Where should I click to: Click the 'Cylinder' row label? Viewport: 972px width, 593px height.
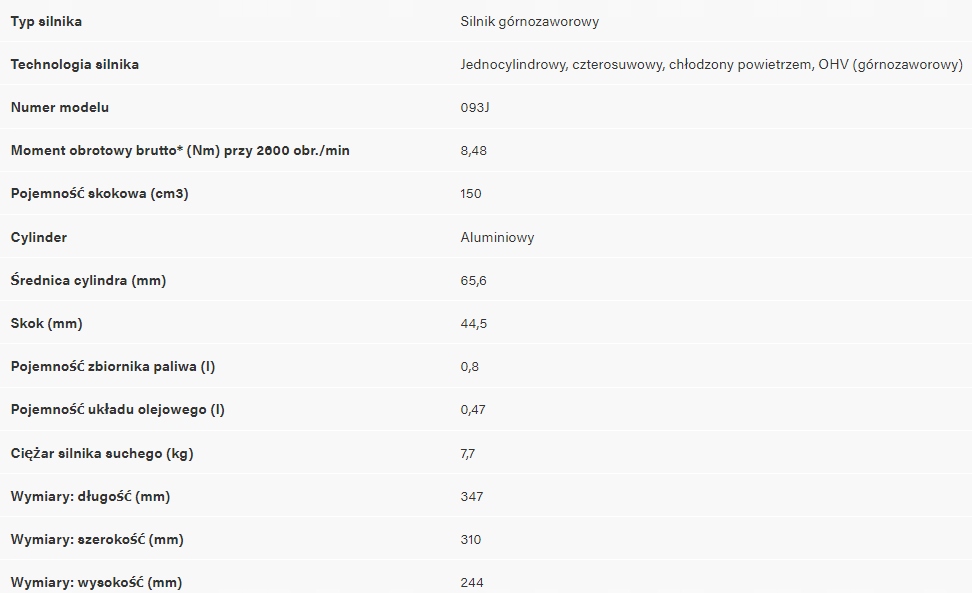point(38,237)
